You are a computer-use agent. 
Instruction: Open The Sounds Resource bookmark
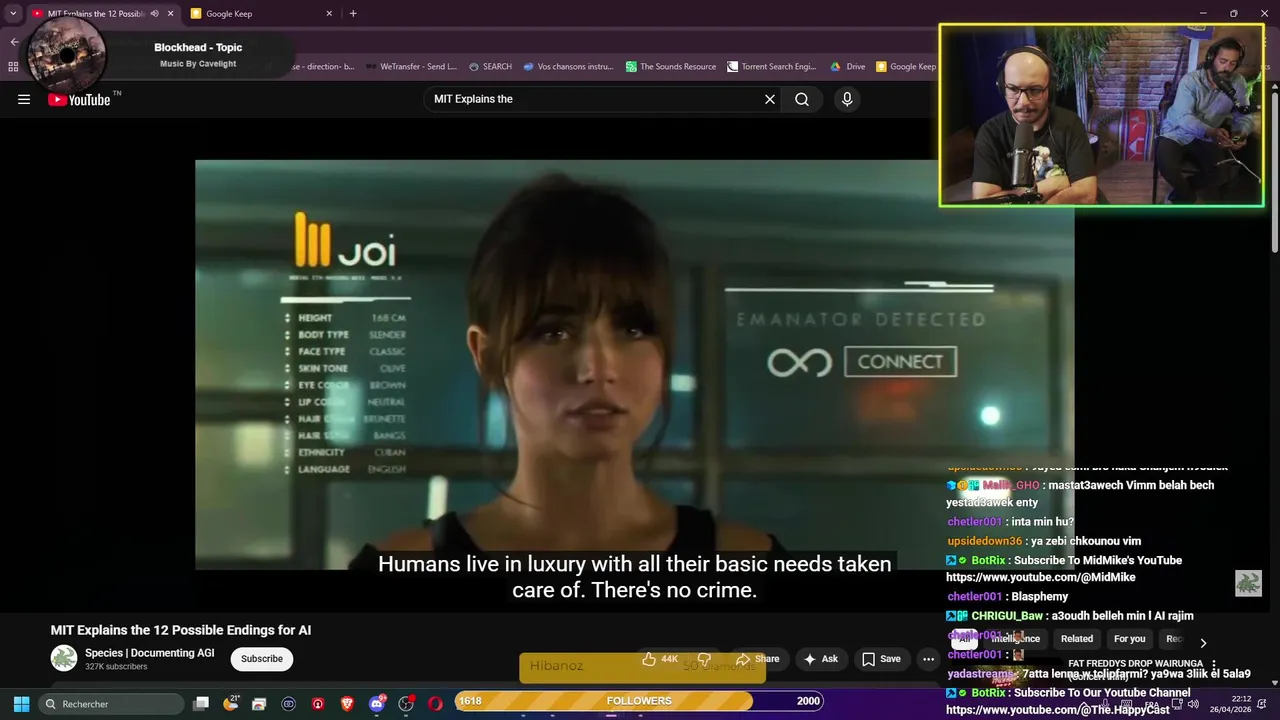[x=671, y=67]
